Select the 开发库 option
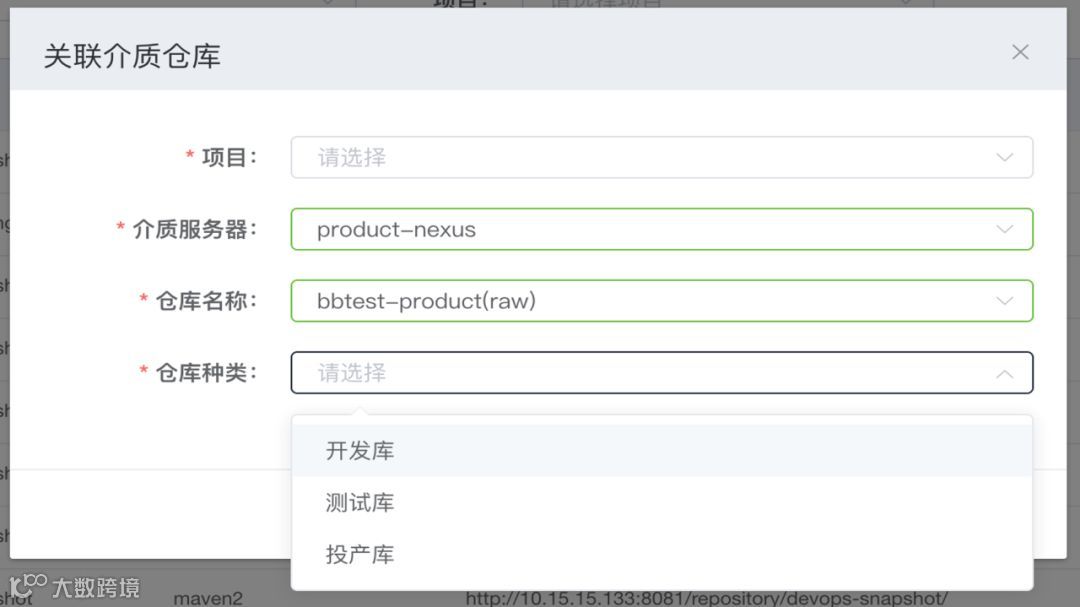The width and height of the screenshot is (1080, 607). pyautogui.click(x=662, y=451)
